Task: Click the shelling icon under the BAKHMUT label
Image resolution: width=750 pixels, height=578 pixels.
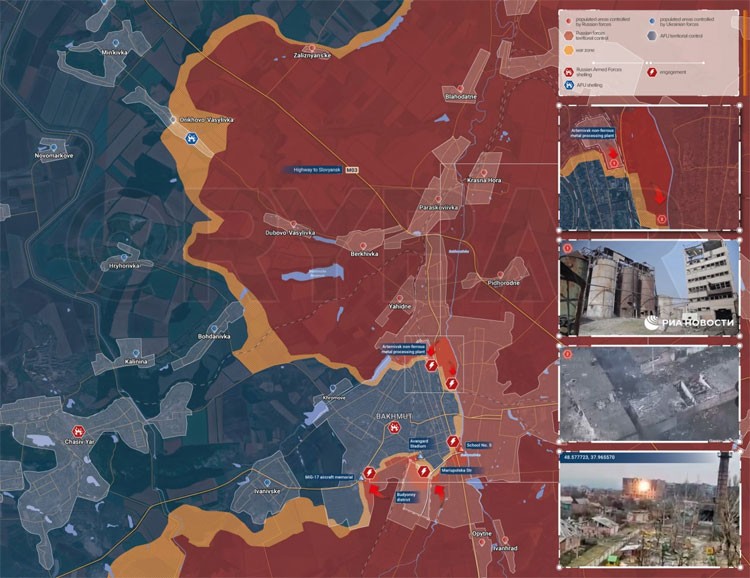Action: tap(393, 427)
